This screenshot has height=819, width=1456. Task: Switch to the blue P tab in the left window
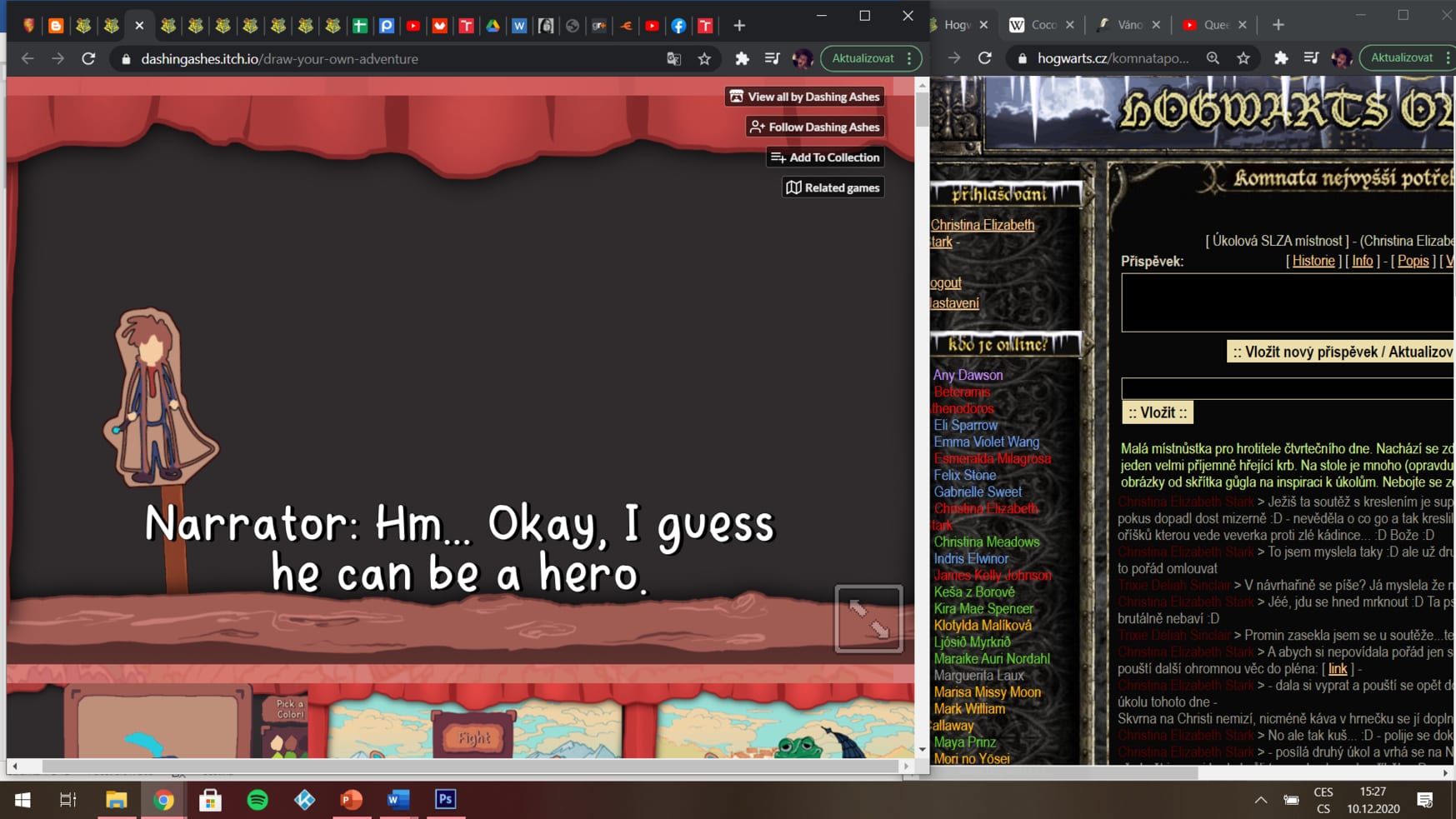tap(386, 26)
